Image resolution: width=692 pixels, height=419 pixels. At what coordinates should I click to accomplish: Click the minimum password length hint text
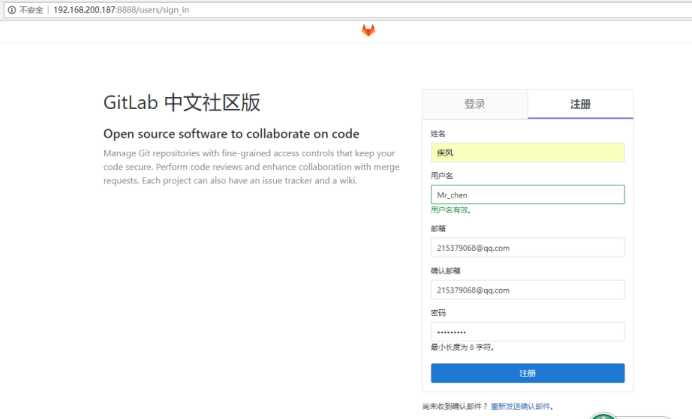[462, 347]
